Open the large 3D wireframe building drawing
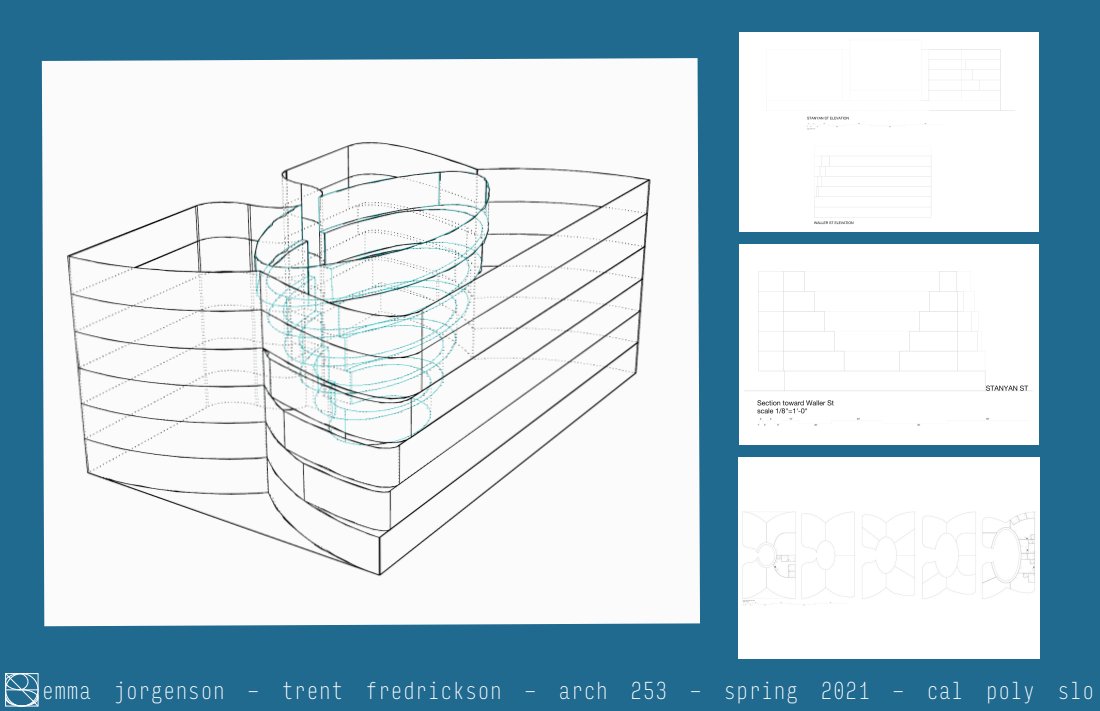 (x=371, y=342)
